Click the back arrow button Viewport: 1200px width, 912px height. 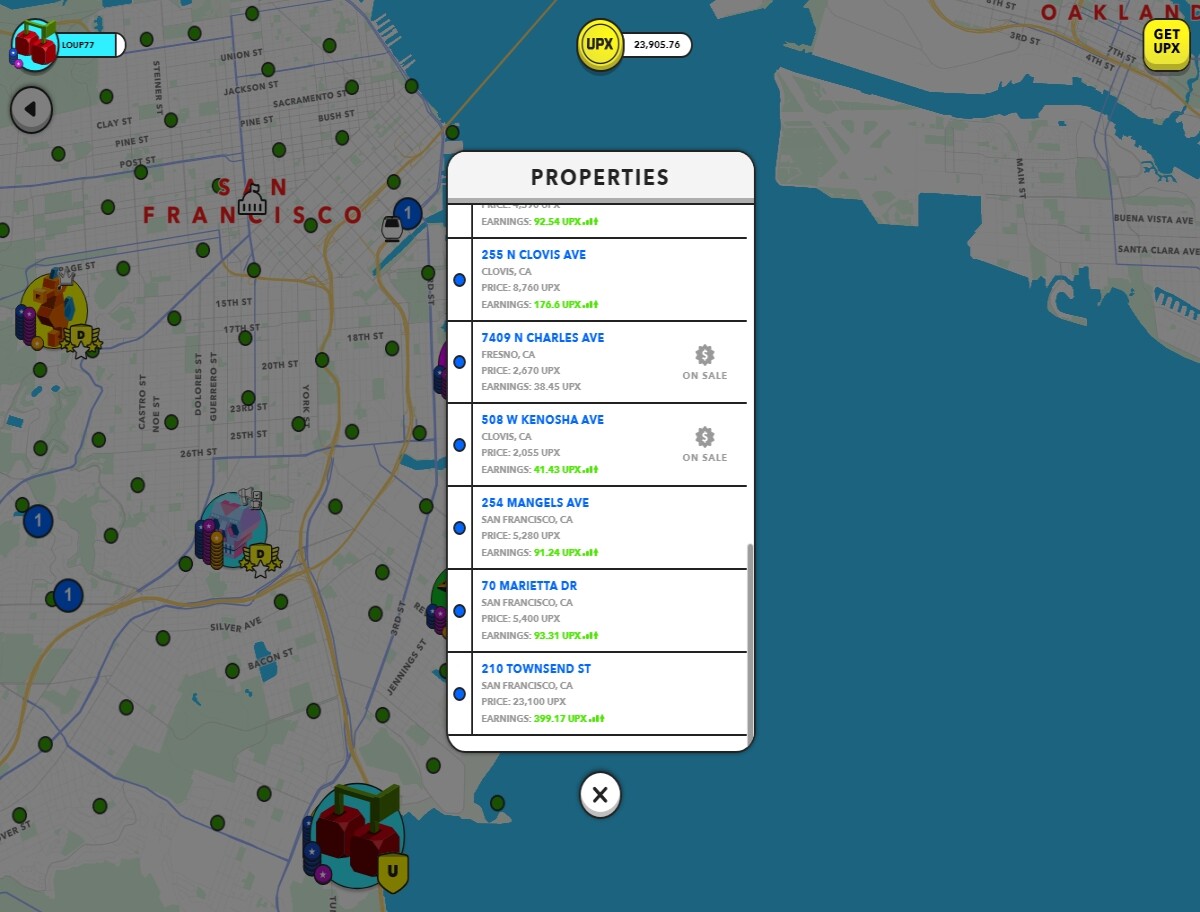(31, 109)
